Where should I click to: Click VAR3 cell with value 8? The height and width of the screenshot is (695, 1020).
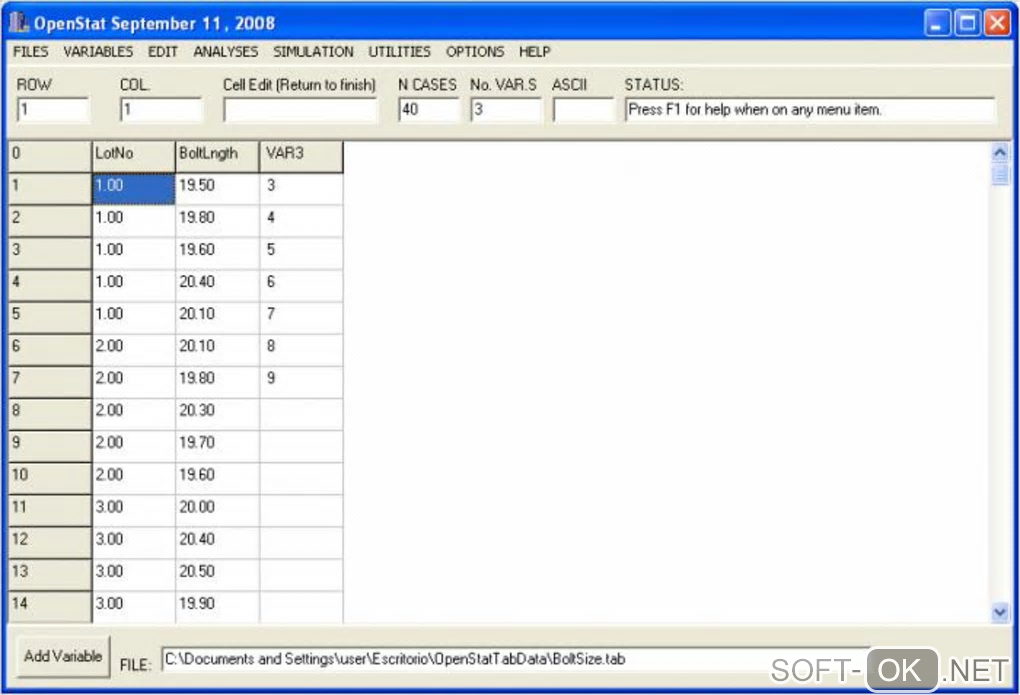point(301,349)
